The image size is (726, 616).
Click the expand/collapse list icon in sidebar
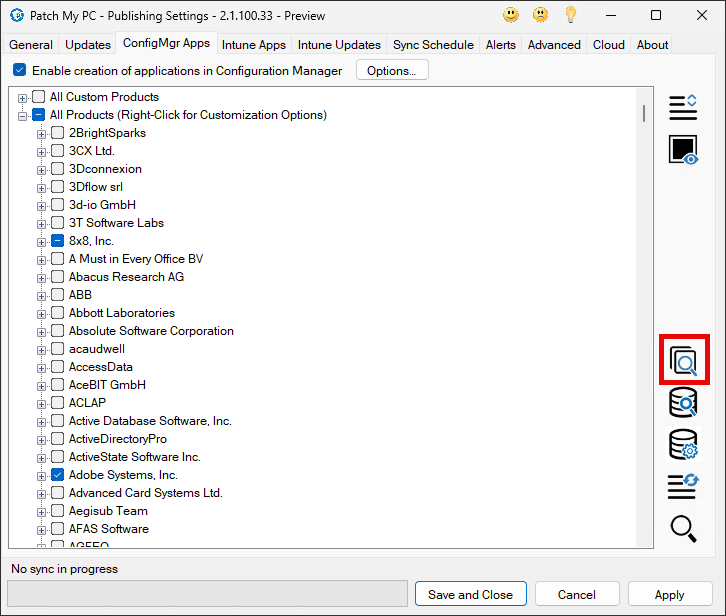coord(683,107)
